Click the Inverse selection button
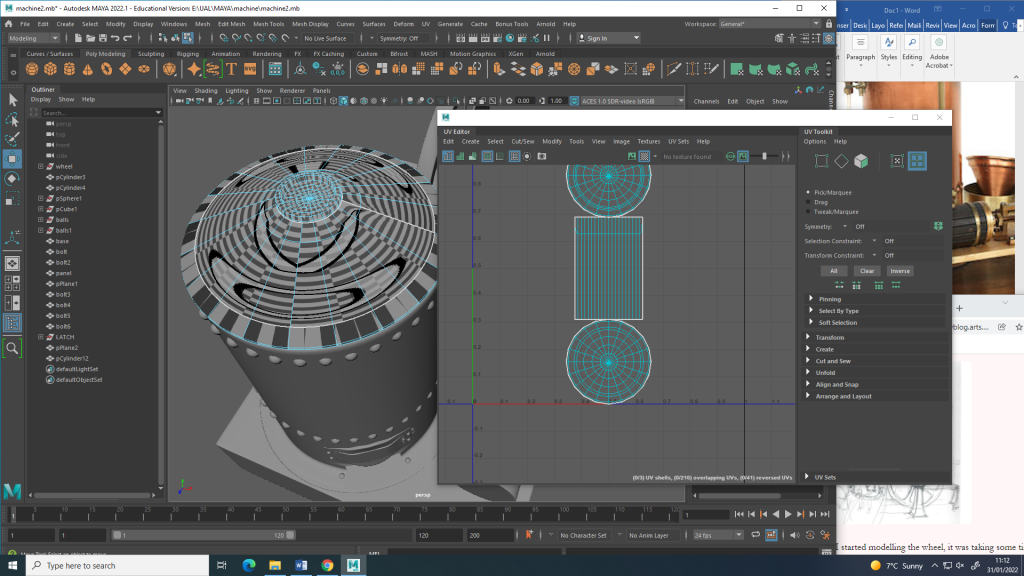 (x=900, y=271)
